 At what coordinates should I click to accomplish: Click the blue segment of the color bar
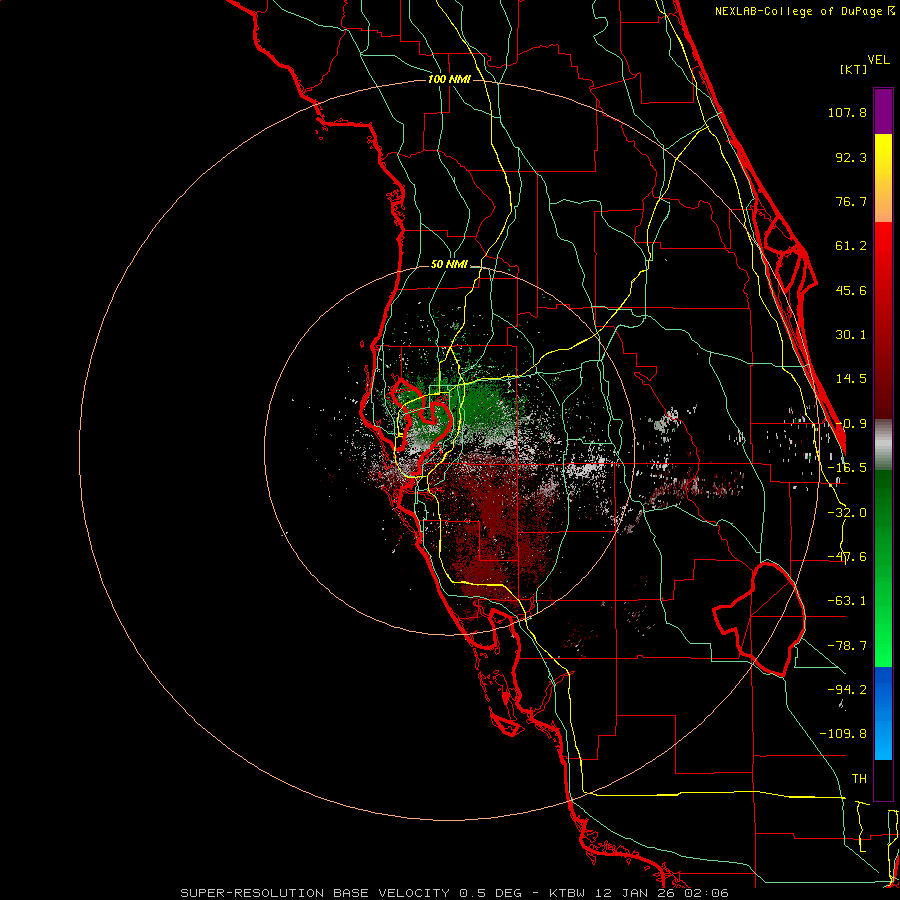pyautogui.click(x=883, y=713)
